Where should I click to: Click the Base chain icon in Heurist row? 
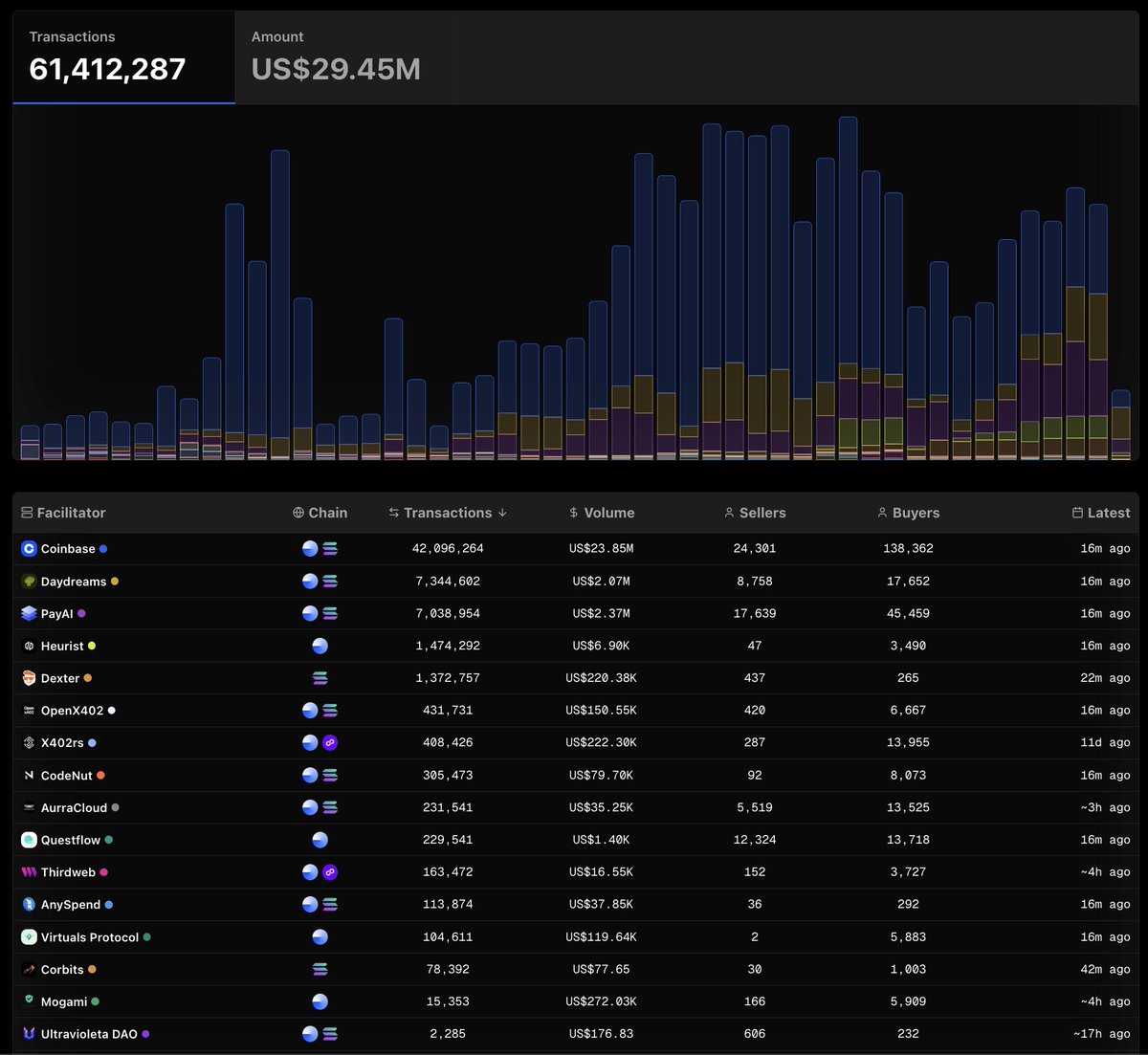coord(320,646)
